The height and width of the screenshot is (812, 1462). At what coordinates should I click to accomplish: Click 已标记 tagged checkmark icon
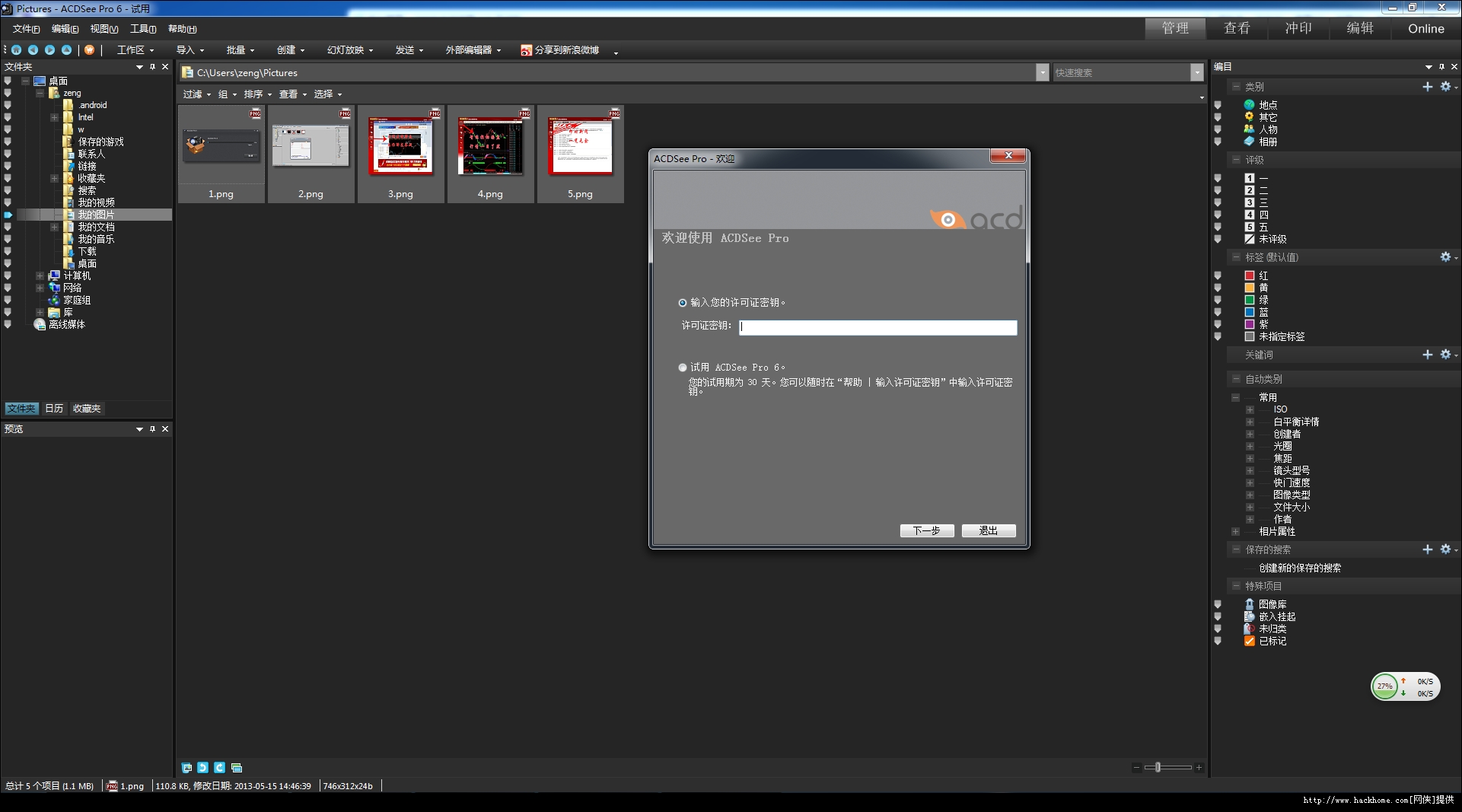1249,641
